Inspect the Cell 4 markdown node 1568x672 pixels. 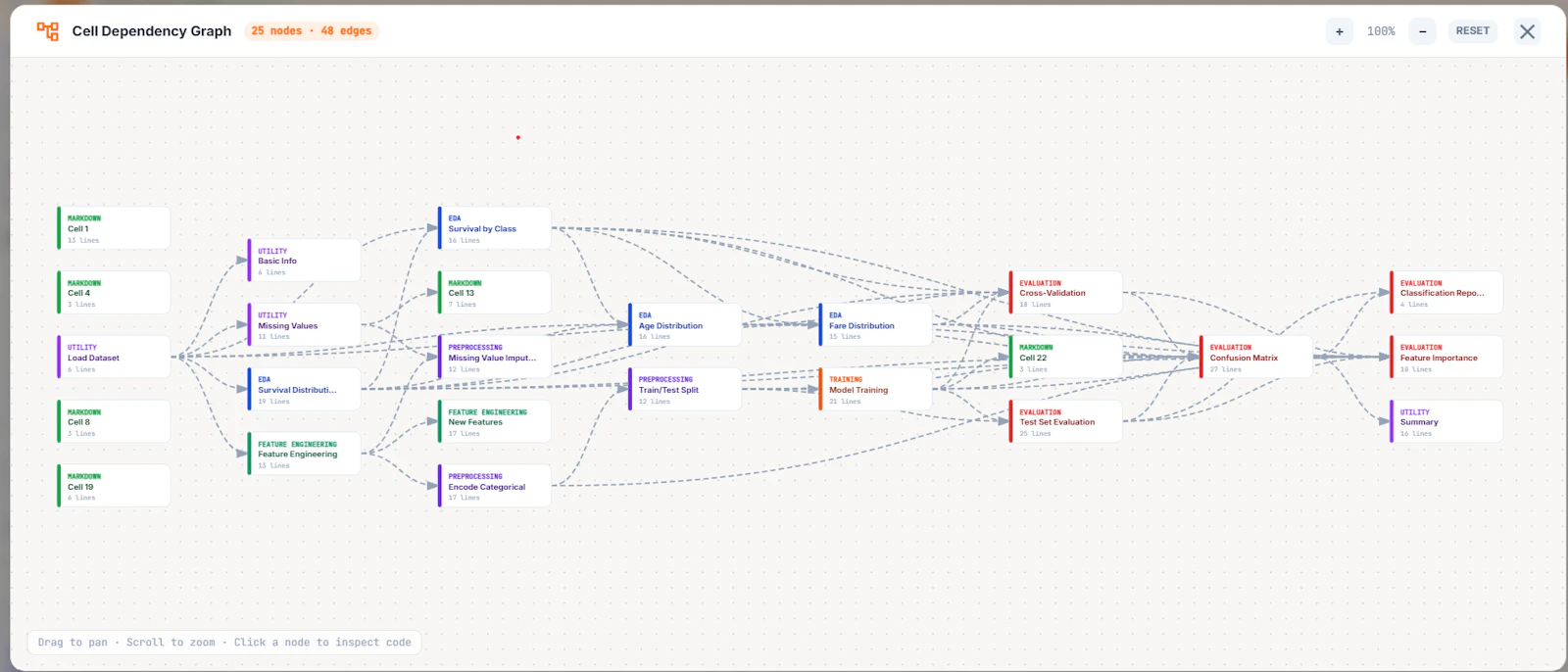coord(114,293)
